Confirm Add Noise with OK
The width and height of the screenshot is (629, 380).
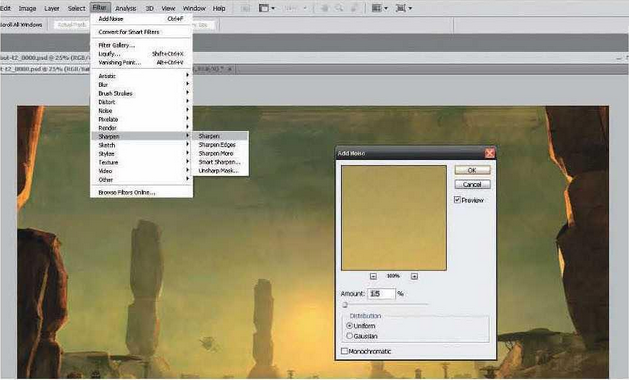point(472,170)
